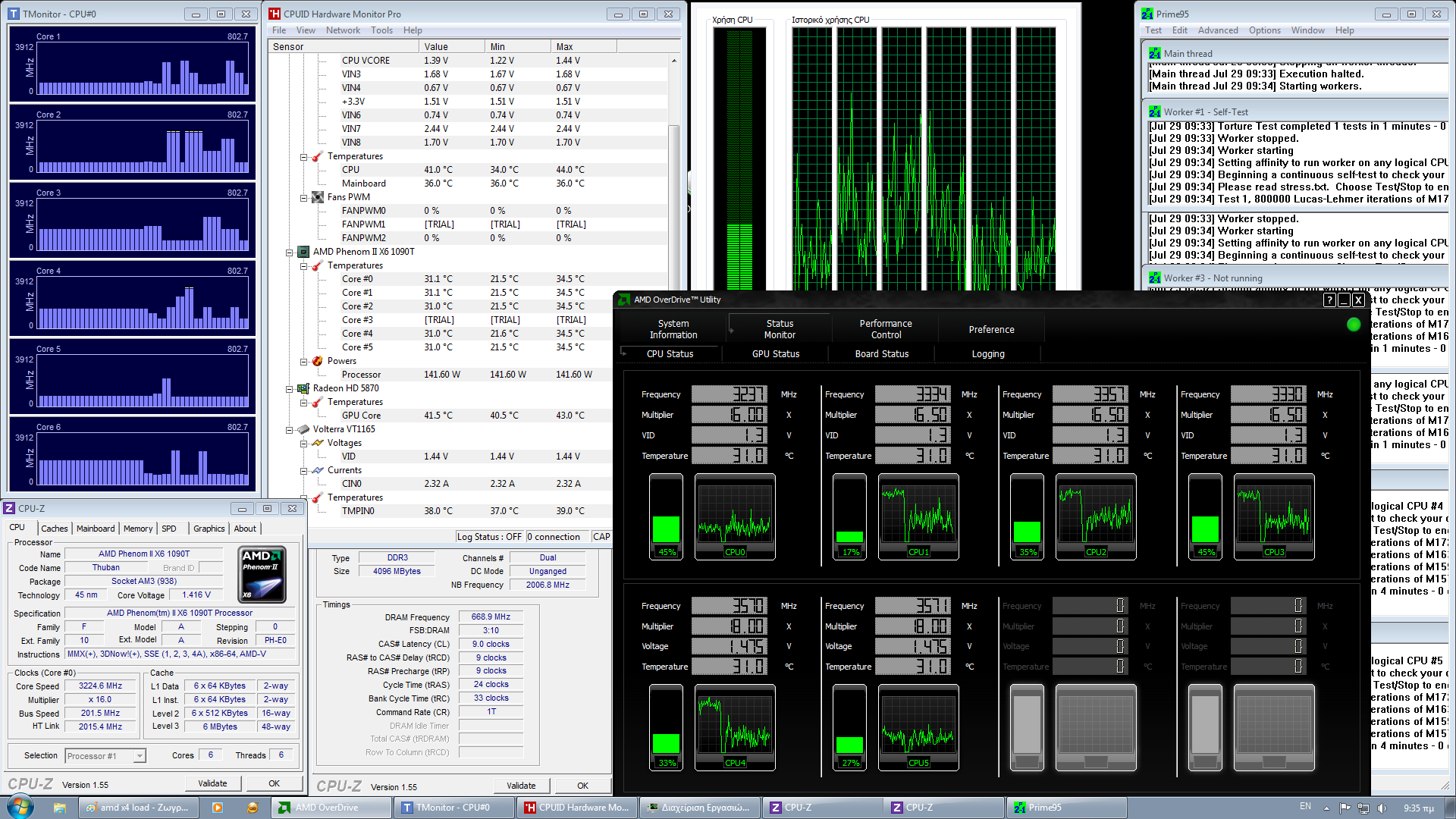Open Prime95 Advanced menu
This screenshot has height=819, width=1456.
pos(1218,30)
